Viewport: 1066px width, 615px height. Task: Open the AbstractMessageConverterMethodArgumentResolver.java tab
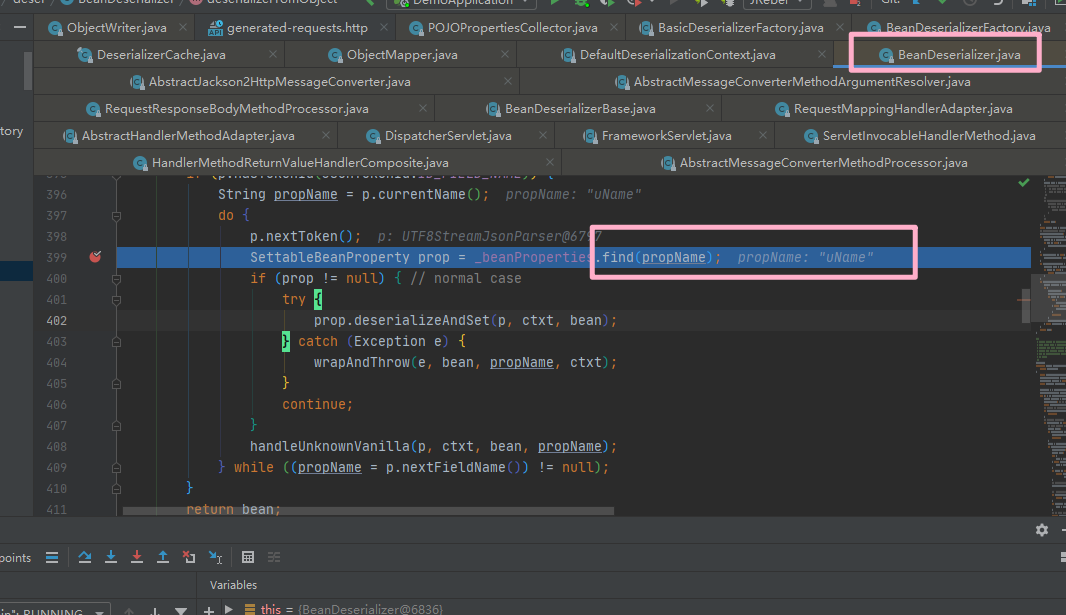coord(793,82)
